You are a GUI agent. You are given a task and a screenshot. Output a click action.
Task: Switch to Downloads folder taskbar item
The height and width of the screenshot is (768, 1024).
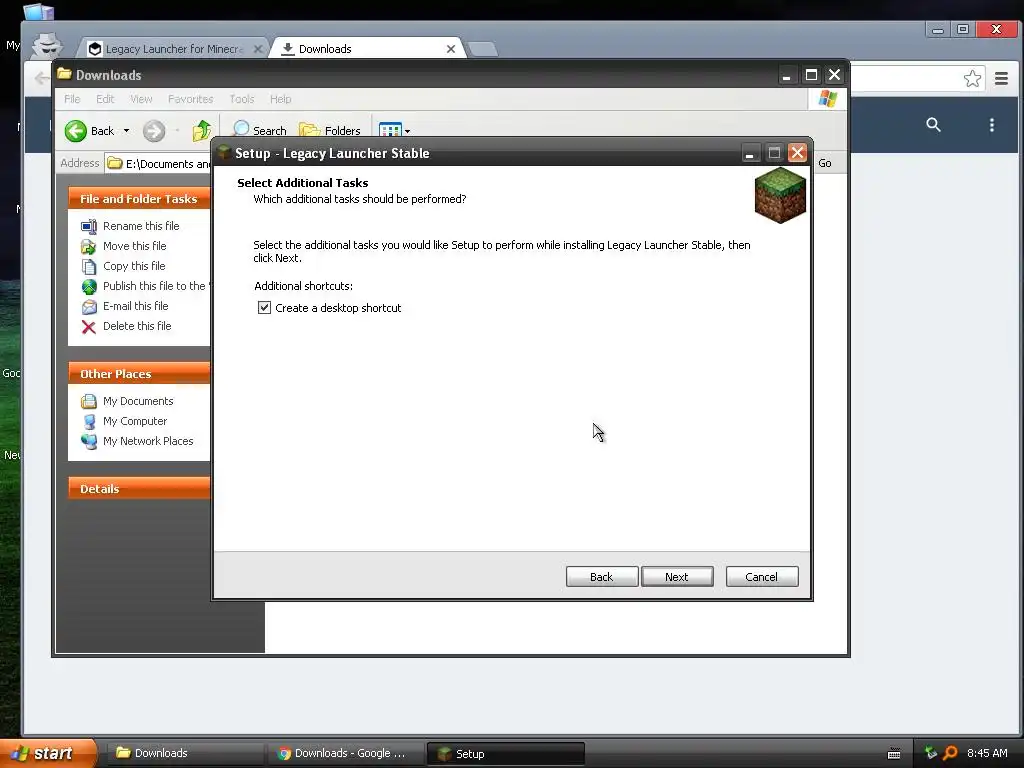tap(185, 753)
